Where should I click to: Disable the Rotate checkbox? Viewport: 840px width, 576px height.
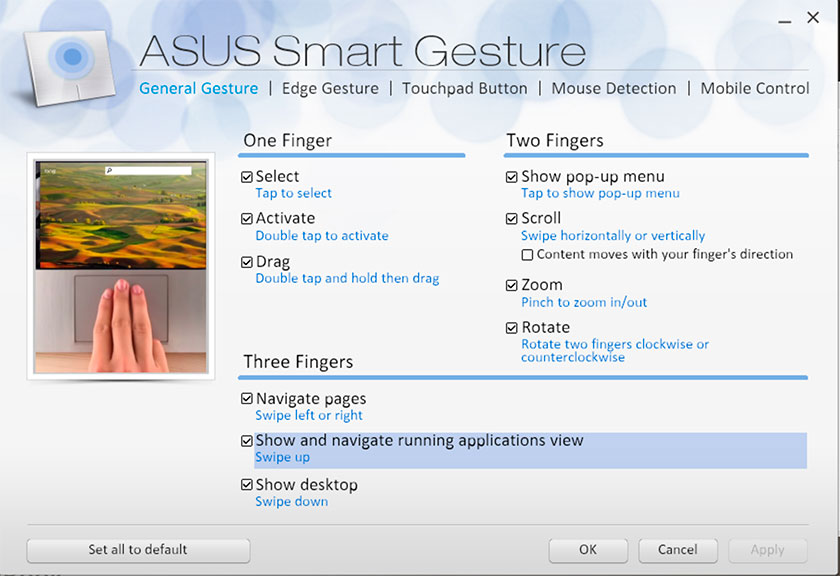(512, 328)
